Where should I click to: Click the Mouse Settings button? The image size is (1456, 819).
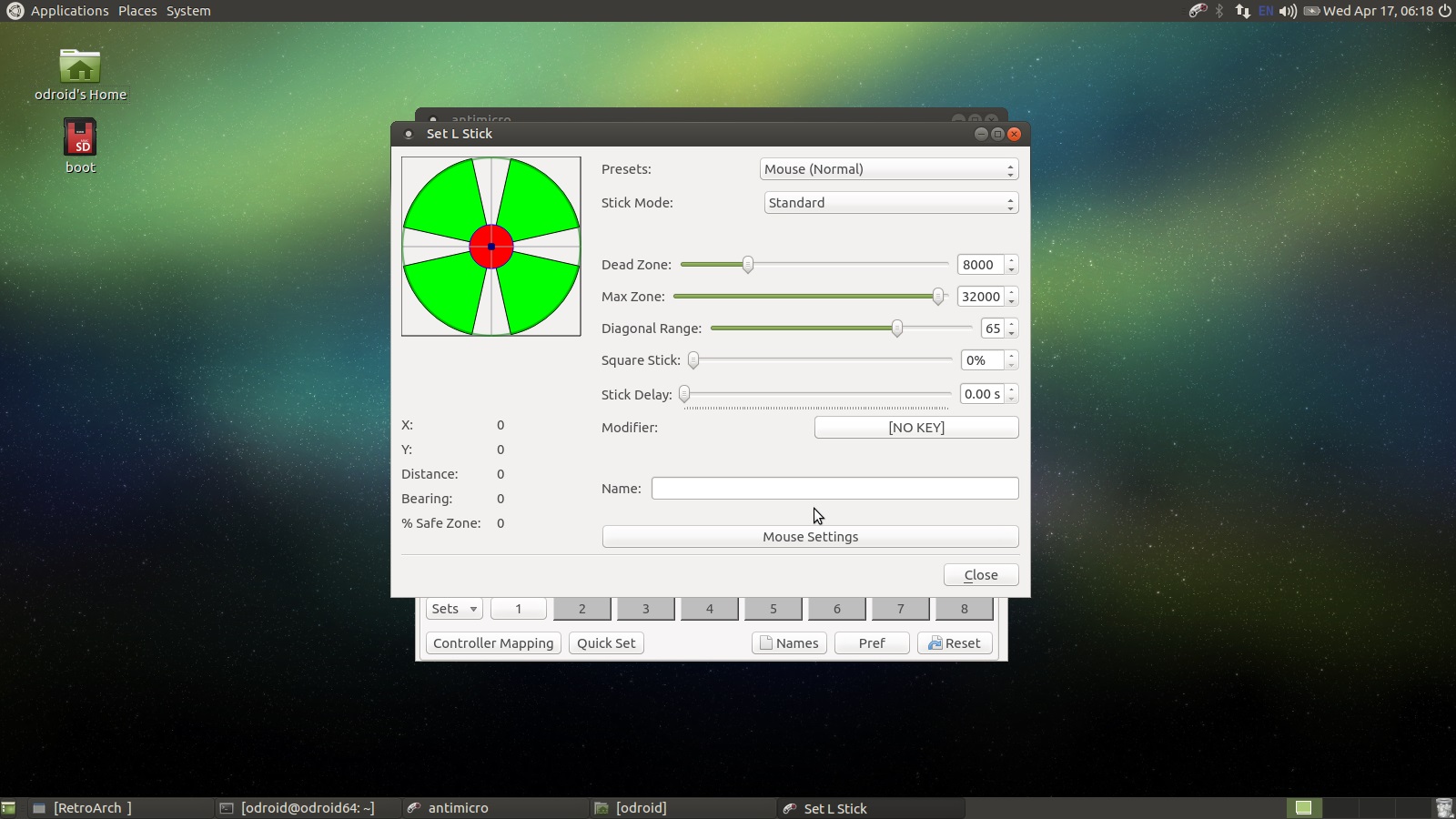[x=810, y=537]
